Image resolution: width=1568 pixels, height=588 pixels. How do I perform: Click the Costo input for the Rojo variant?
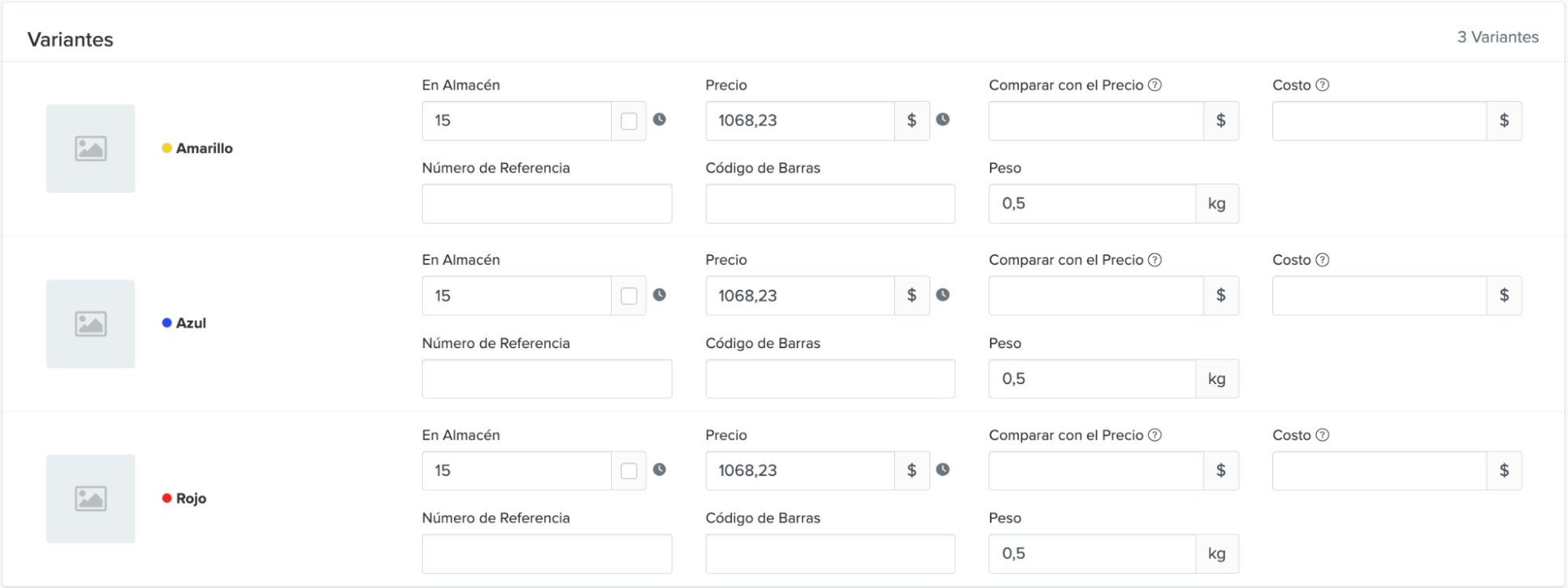point(1378,470)
